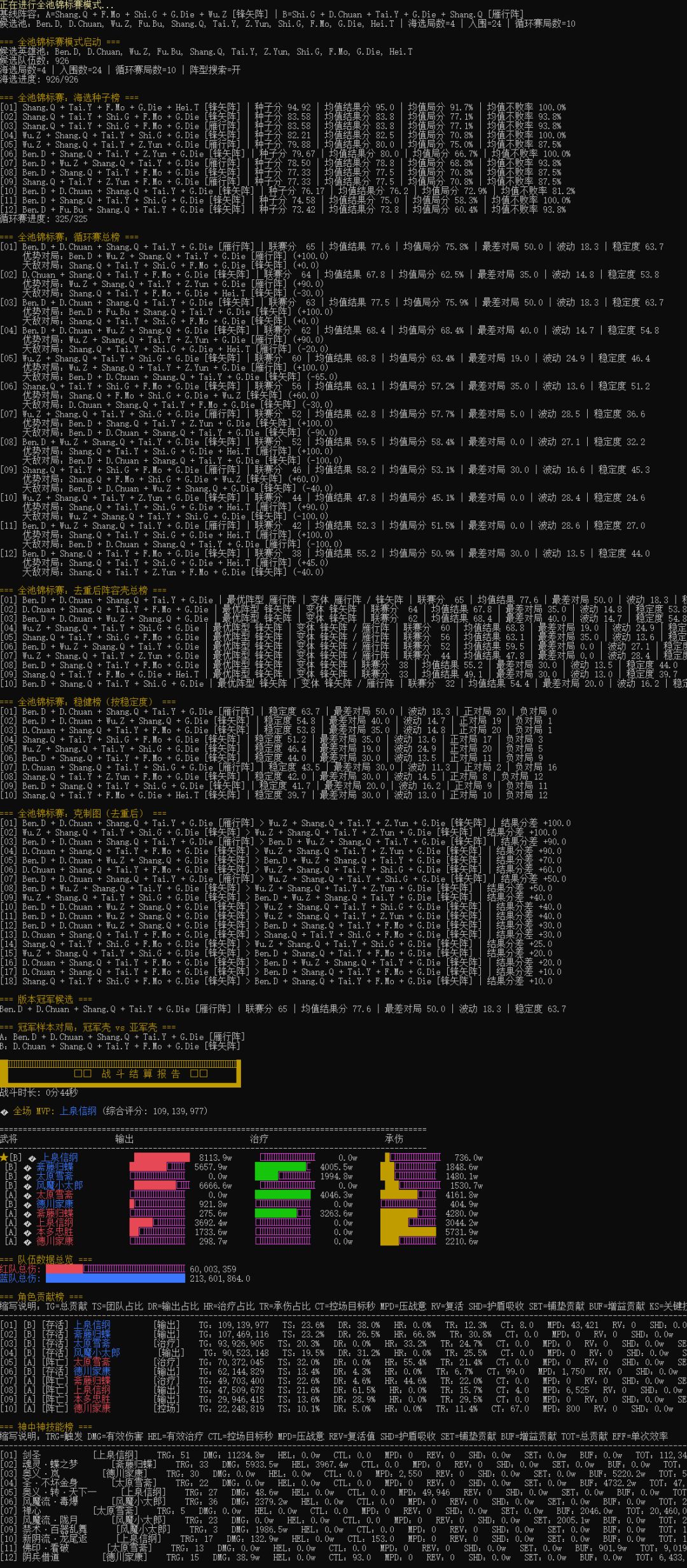The height and width of the screenshot is (1568, 687).
Task: Click the line 正在进行全池锦标赛模式...
Action: (57, 5)
